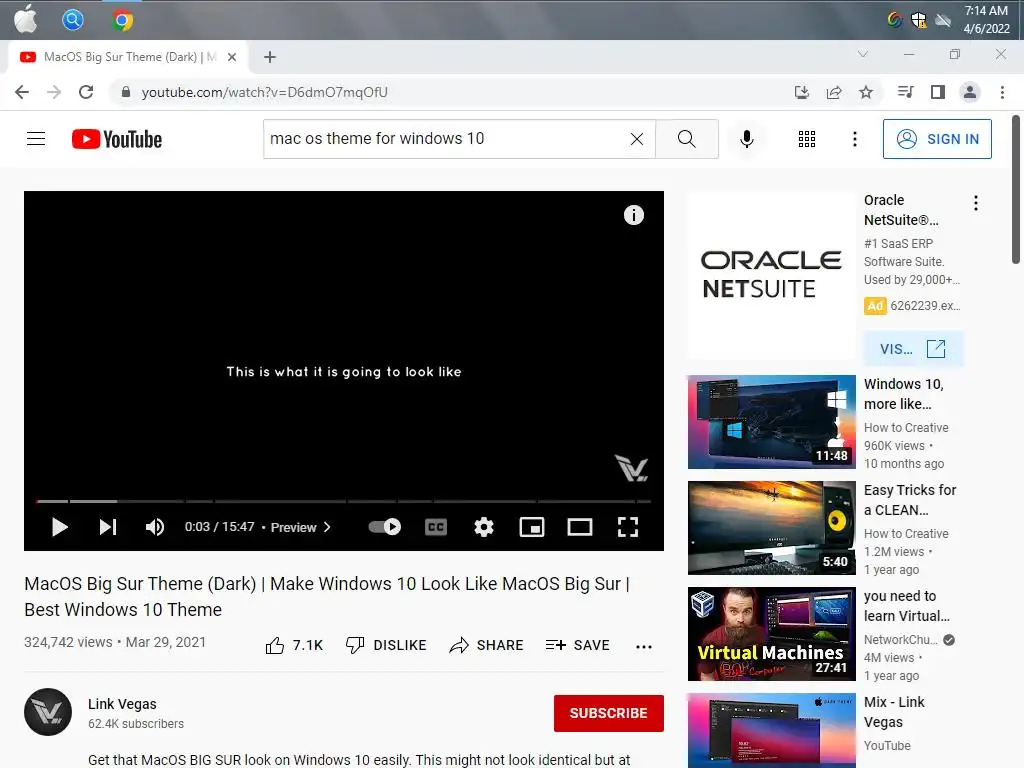Open YouTube settings three-dot menu

(x=855, y=138)
